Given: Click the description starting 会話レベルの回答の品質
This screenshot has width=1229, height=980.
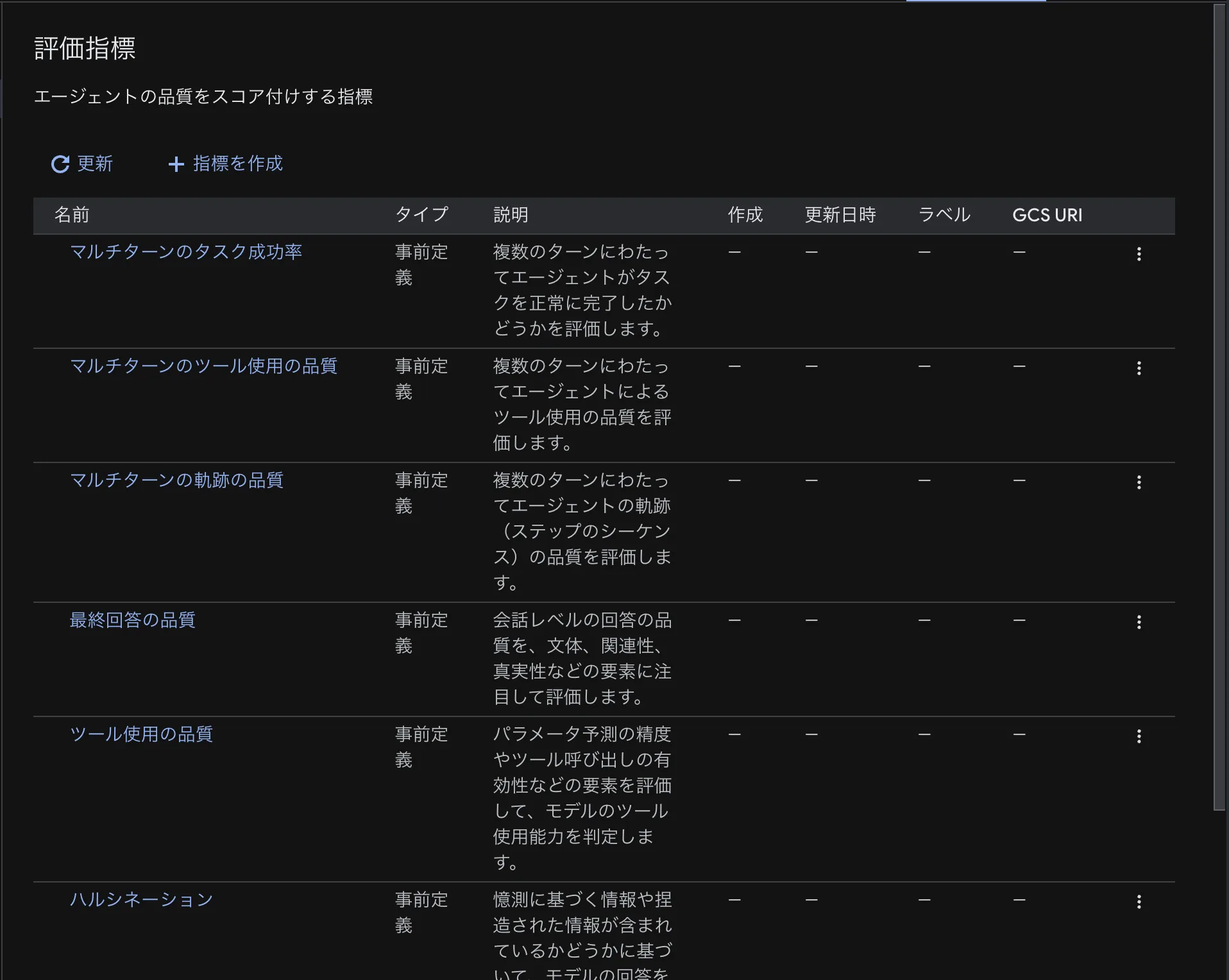Looking at the screenshot, I should [x=582, y=659].
